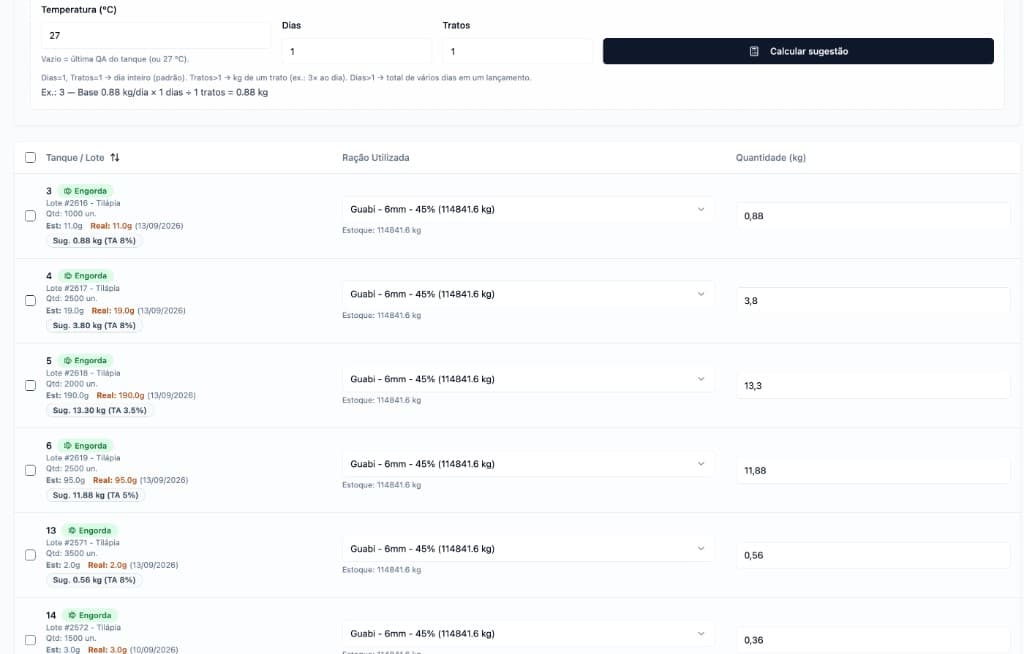Viewport: 1024px width, 654px height.
Task: Select the checkbox for tank 14
Action: tap(30, 640)
